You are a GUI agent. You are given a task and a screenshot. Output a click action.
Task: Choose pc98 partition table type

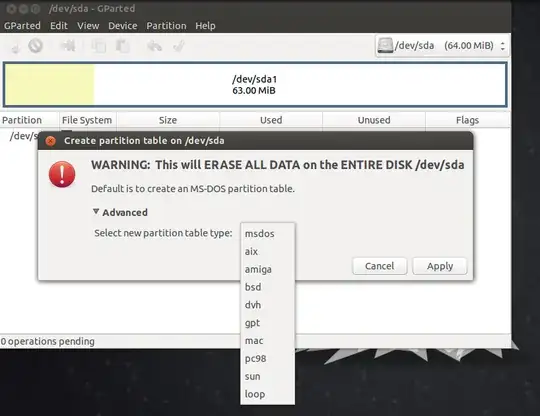[267, 359]
